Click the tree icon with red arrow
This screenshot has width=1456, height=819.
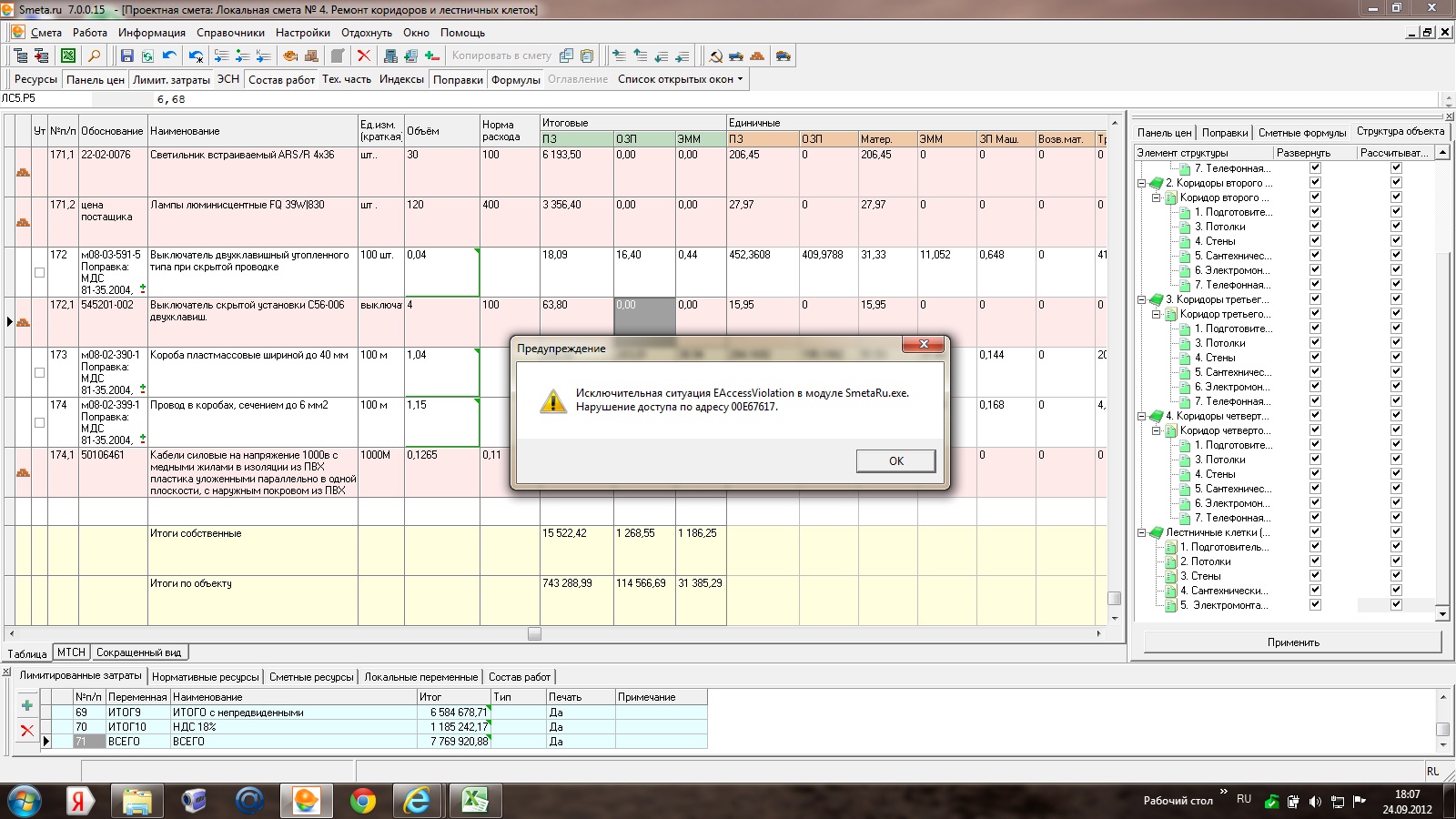point(41,56)
